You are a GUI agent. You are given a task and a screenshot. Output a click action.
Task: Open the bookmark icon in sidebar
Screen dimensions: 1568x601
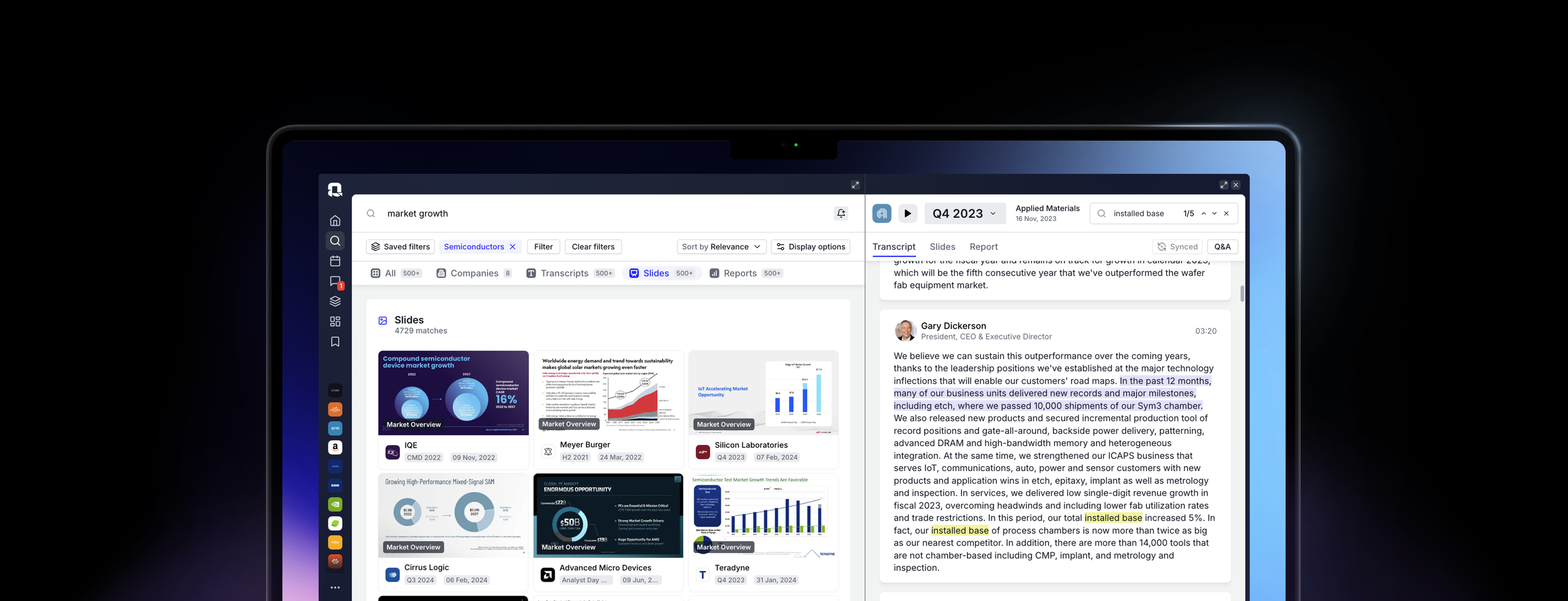(335, 342)
